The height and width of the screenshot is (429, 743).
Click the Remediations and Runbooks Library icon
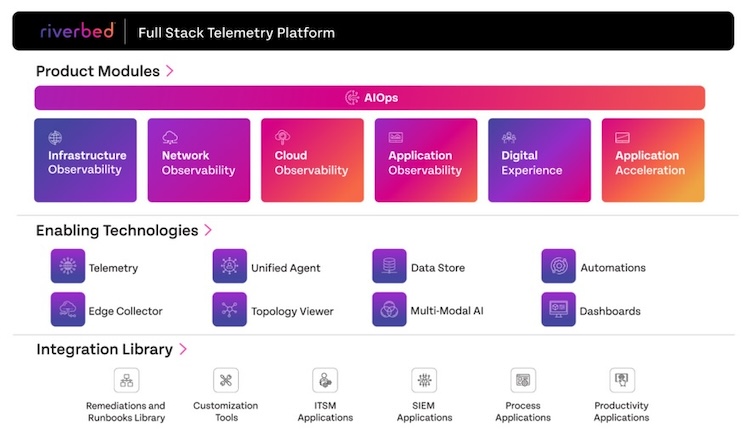tap(127, 380)
